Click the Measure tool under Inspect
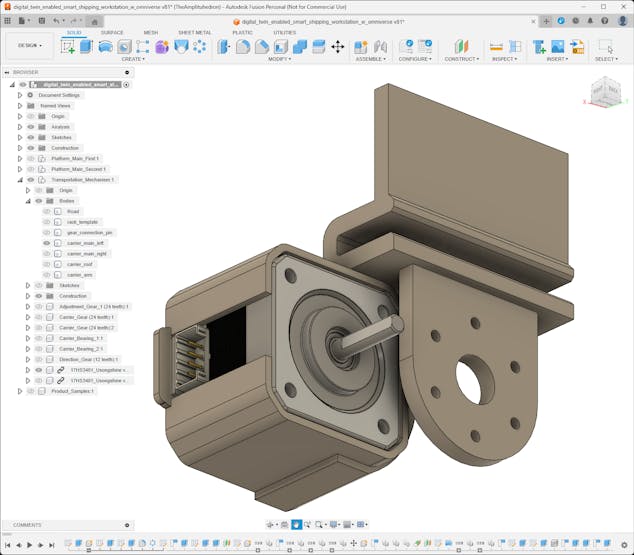This screenshot has width=634, height=555. [x=496, y=46]
